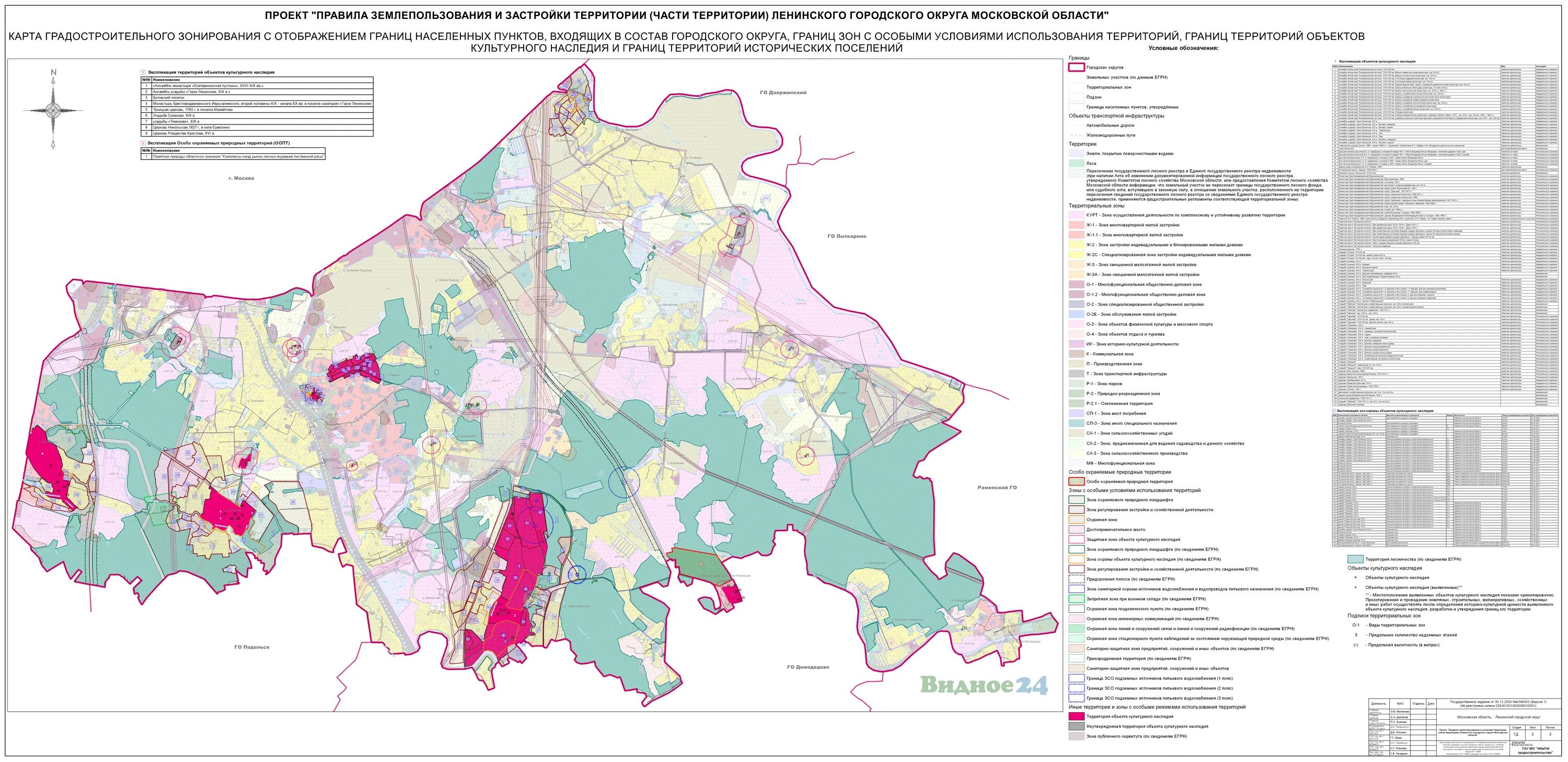Click the КУРТ zone pink swatch

pyautogui.click(x=1076, y=215)
